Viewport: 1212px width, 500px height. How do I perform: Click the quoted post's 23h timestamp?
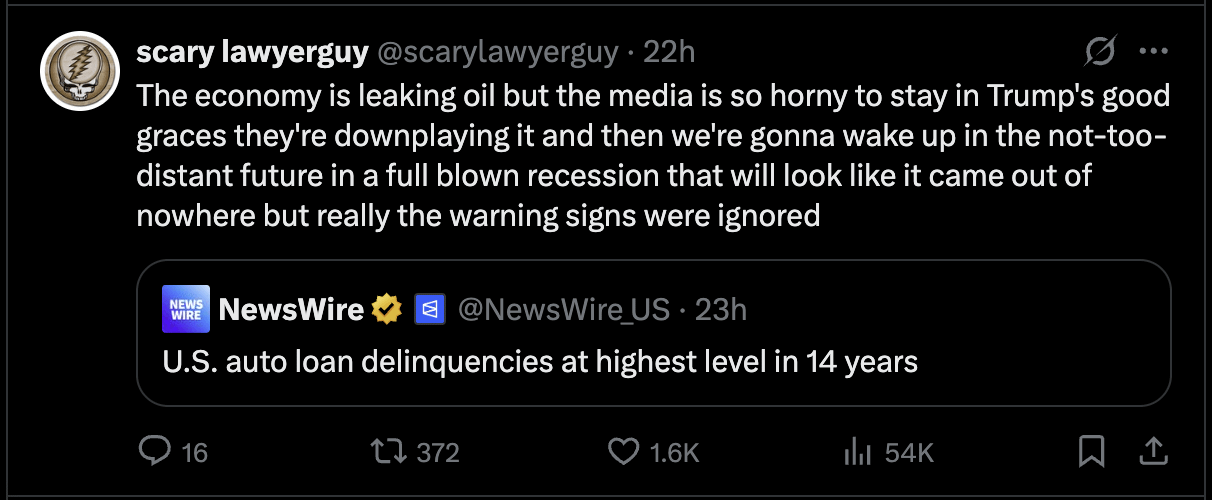pyautogui.click(x=721, y=311)
